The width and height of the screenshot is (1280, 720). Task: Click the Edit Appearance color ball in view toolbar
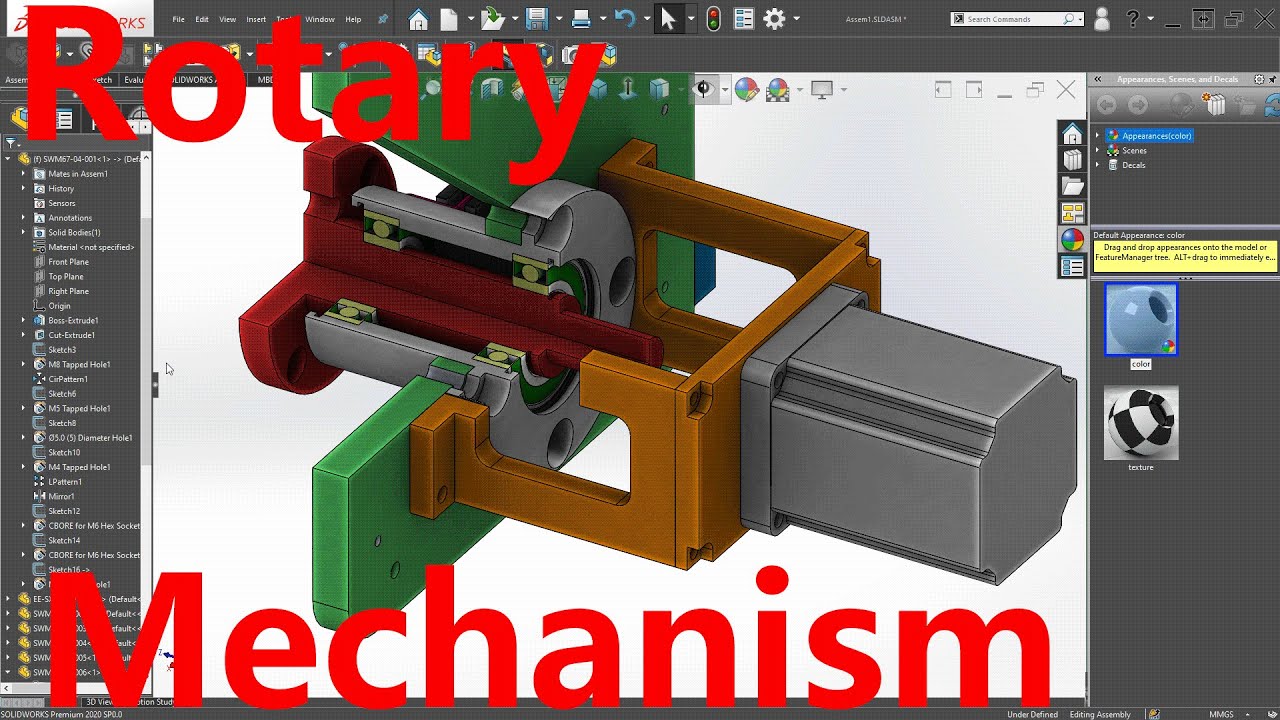point(746,90)
